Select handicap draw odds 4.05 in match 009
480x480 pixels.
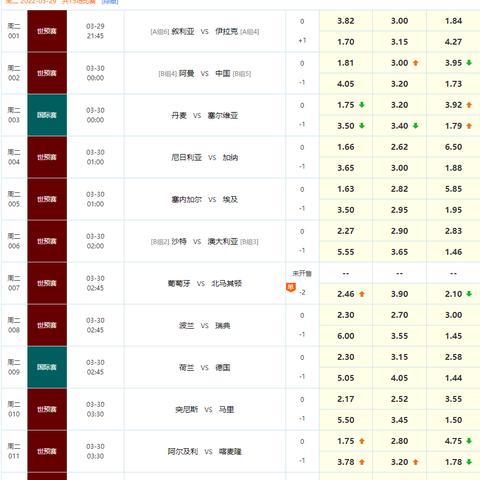[399, 378]
